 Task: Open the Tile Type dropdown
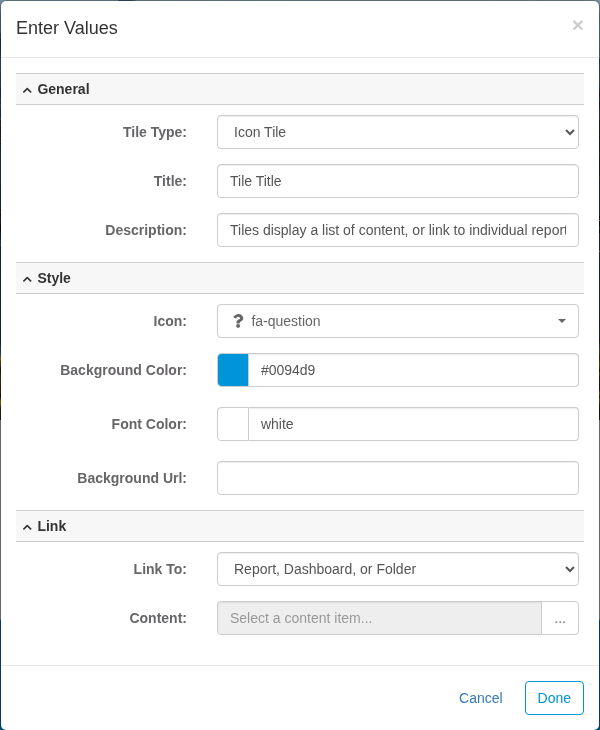(x=398, y=132)
